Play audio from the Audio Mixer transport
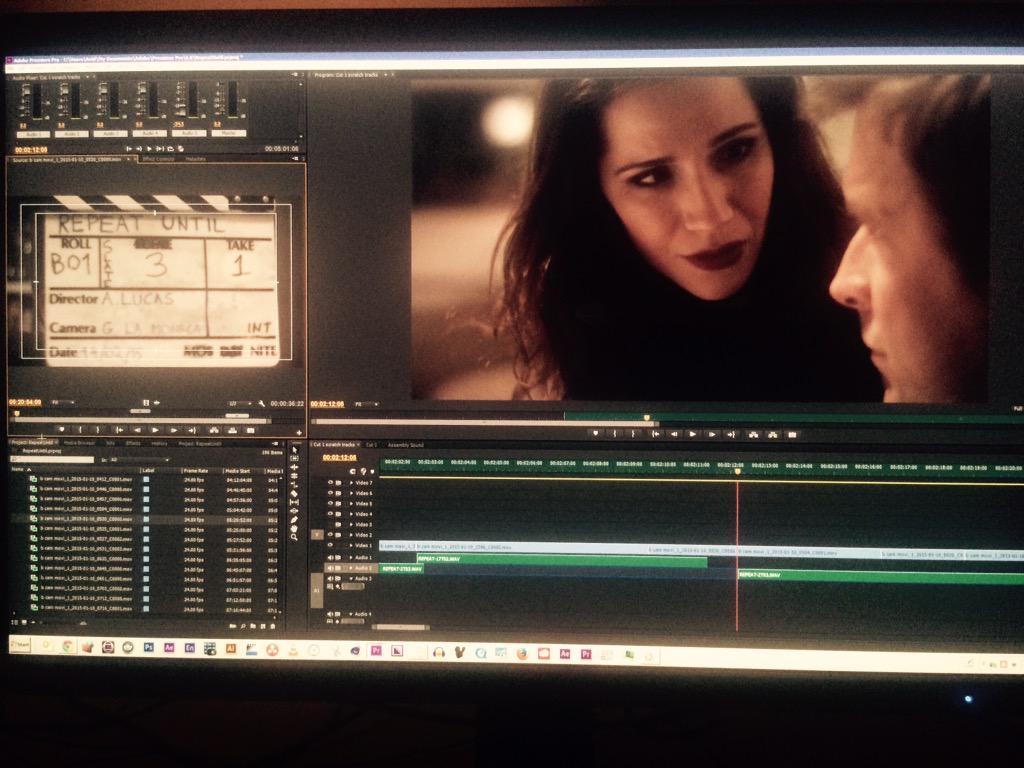Viewport: 1024px width, 768px height. (x=149, y=149)
